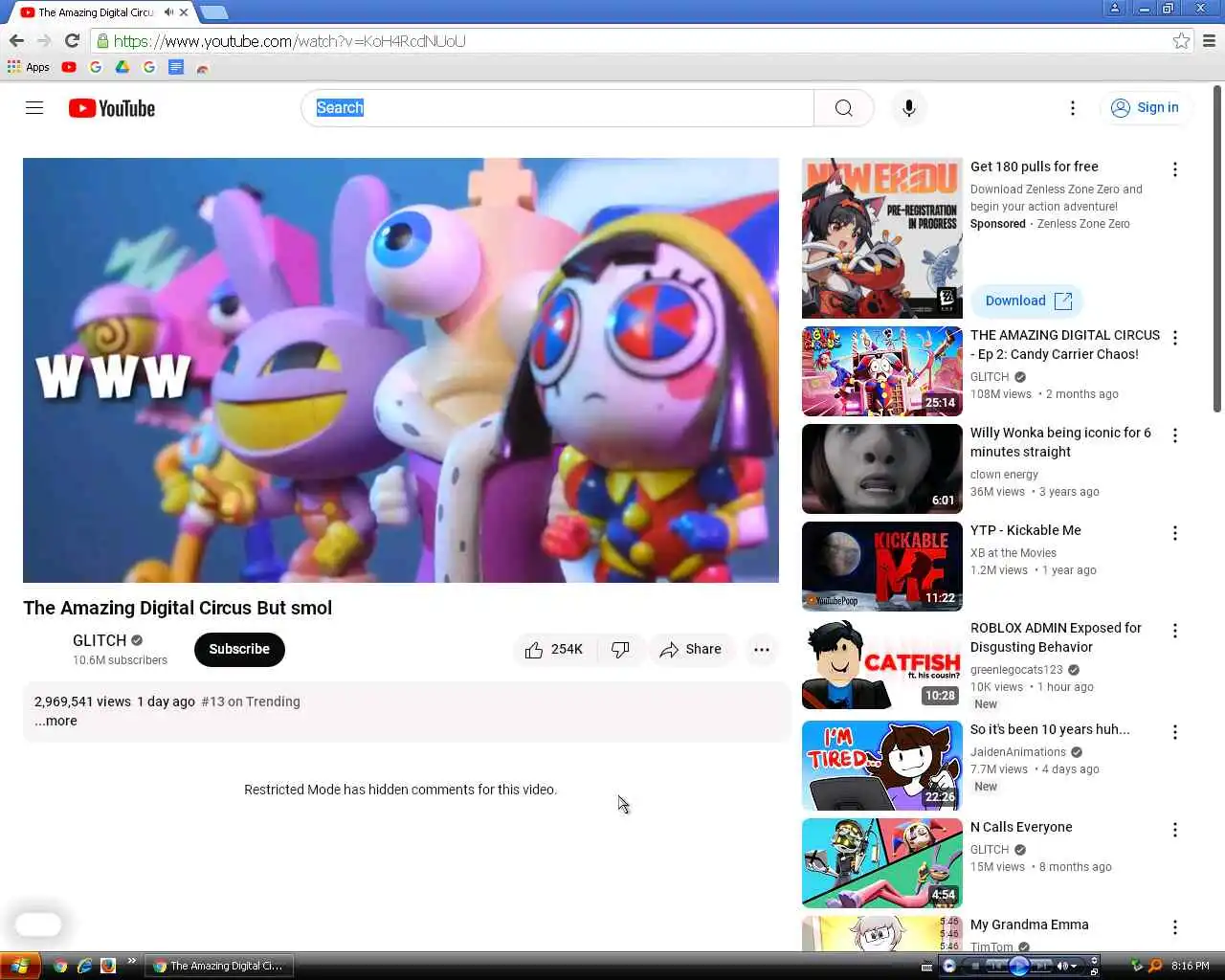
Task: Click the Windows Start button
Action: (20, 966)
